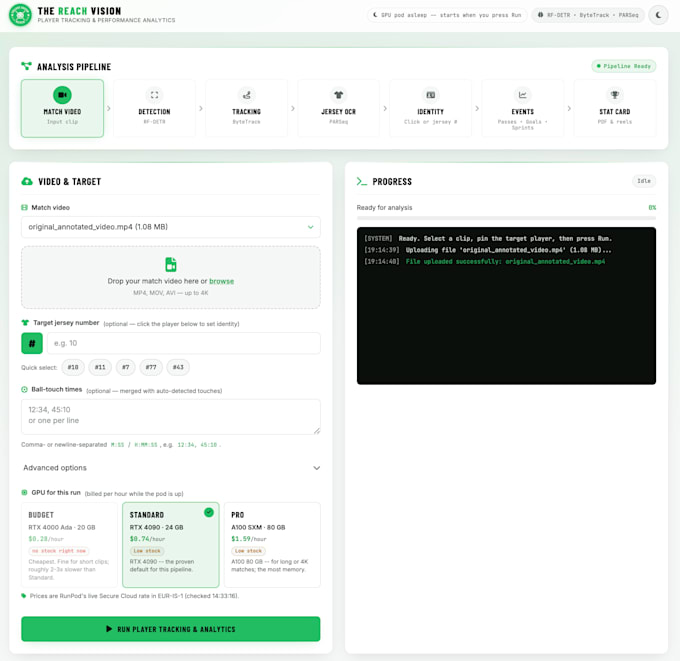Toggle dark mode moon button

click(658, 15)
